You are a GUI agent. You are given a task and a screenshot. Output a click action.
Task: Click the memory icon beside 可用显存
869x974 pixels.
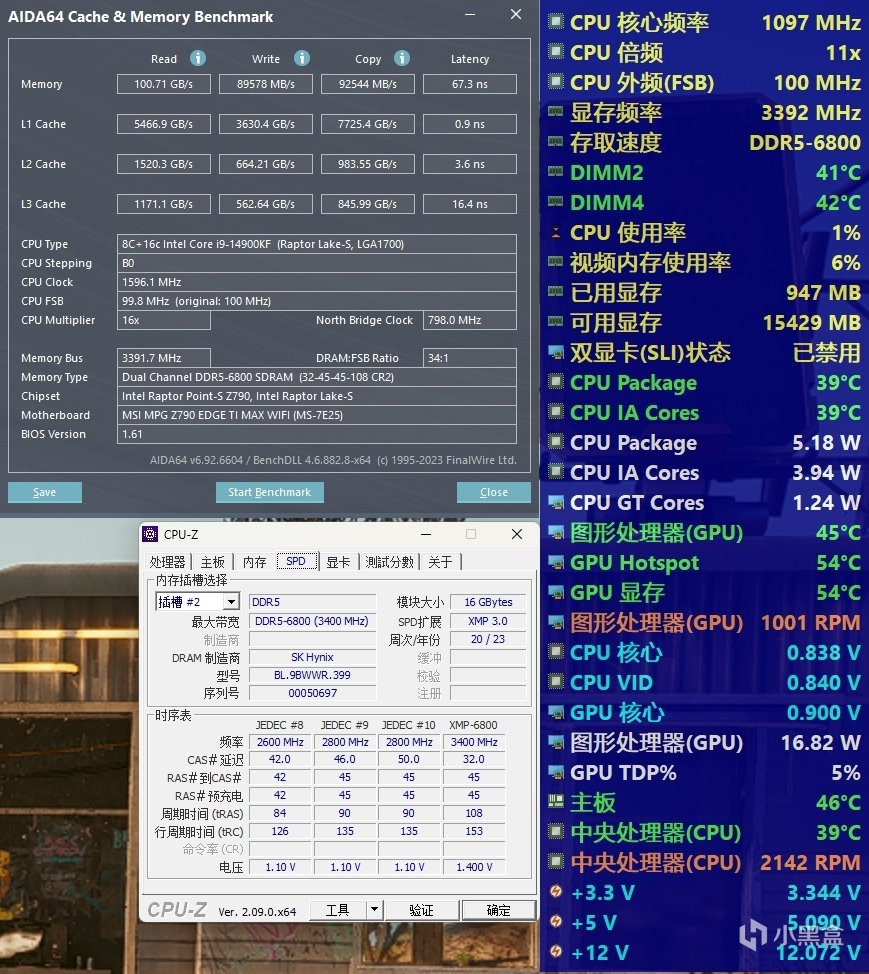tap(555, 322)
